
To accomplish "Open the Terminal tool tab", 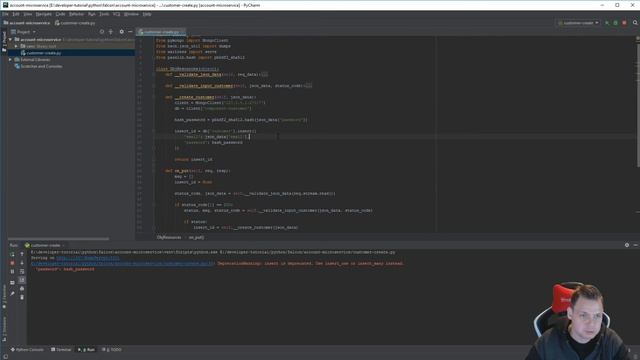I will click(61, 350).
